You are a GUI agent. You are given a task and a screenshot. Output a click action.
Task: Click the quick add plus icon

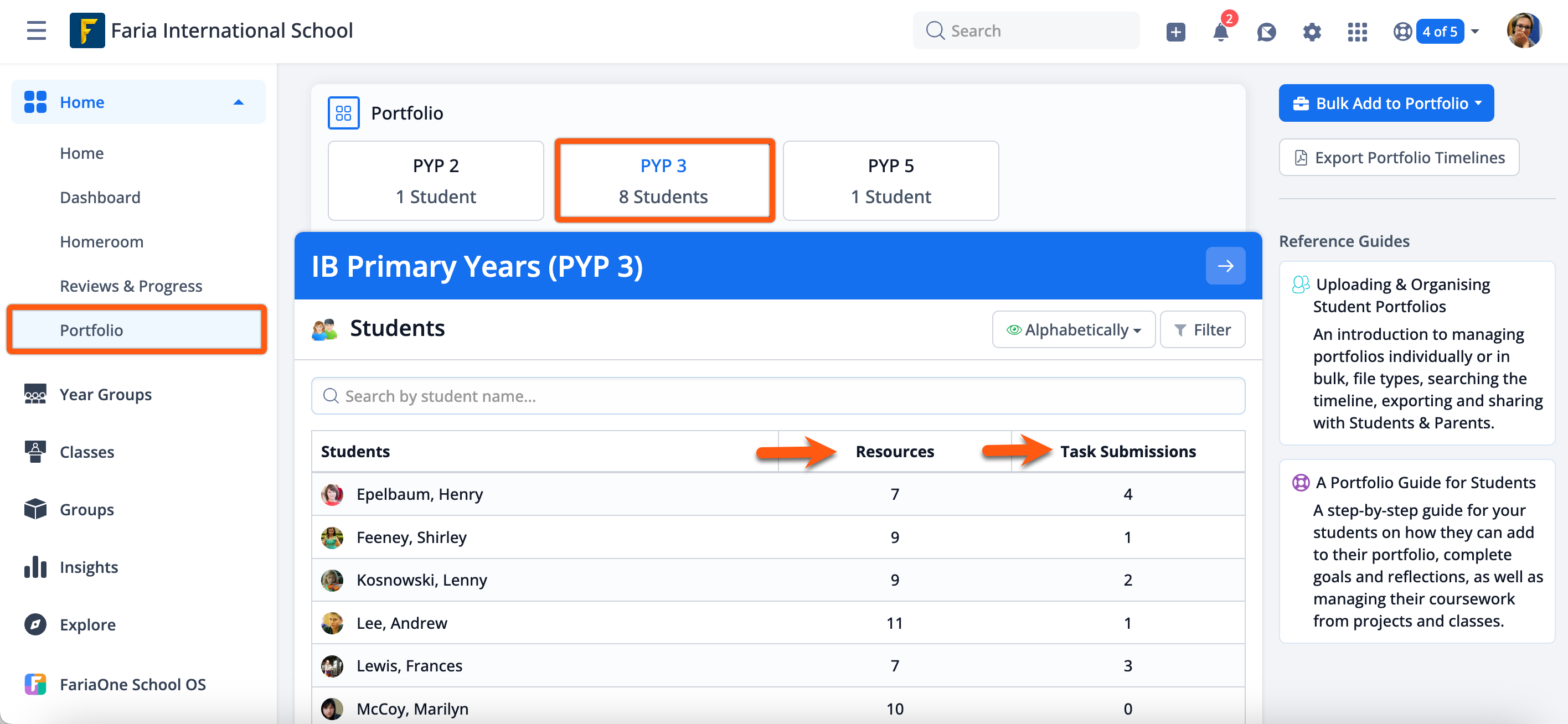[x=1175, y=30]
